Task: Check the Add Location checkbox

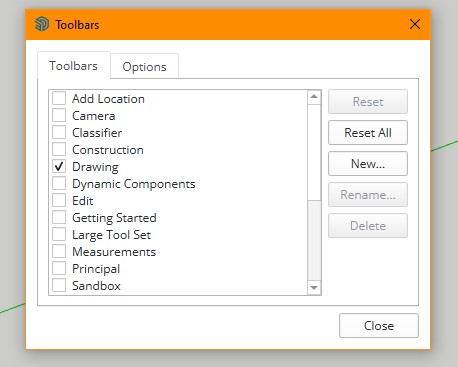Action: (59, 98)
